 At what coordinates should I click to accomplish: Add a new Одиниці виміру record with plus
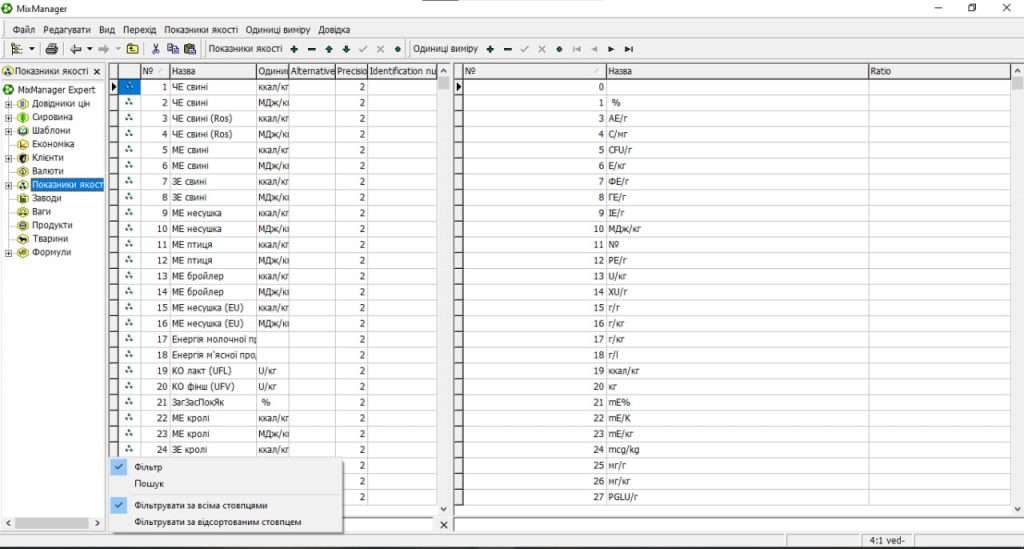click(490, 49)
